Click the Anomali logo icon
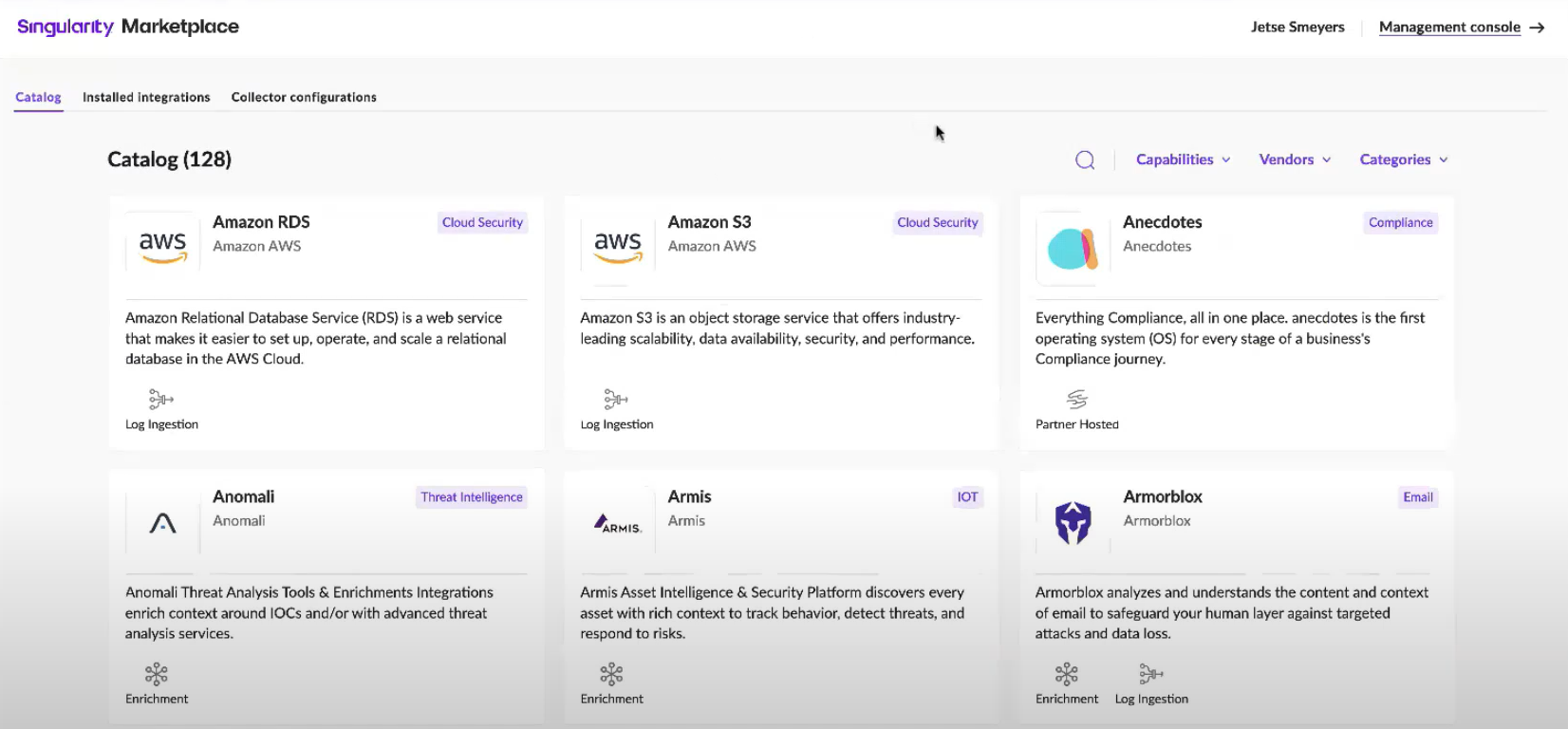 pos(163,522)
